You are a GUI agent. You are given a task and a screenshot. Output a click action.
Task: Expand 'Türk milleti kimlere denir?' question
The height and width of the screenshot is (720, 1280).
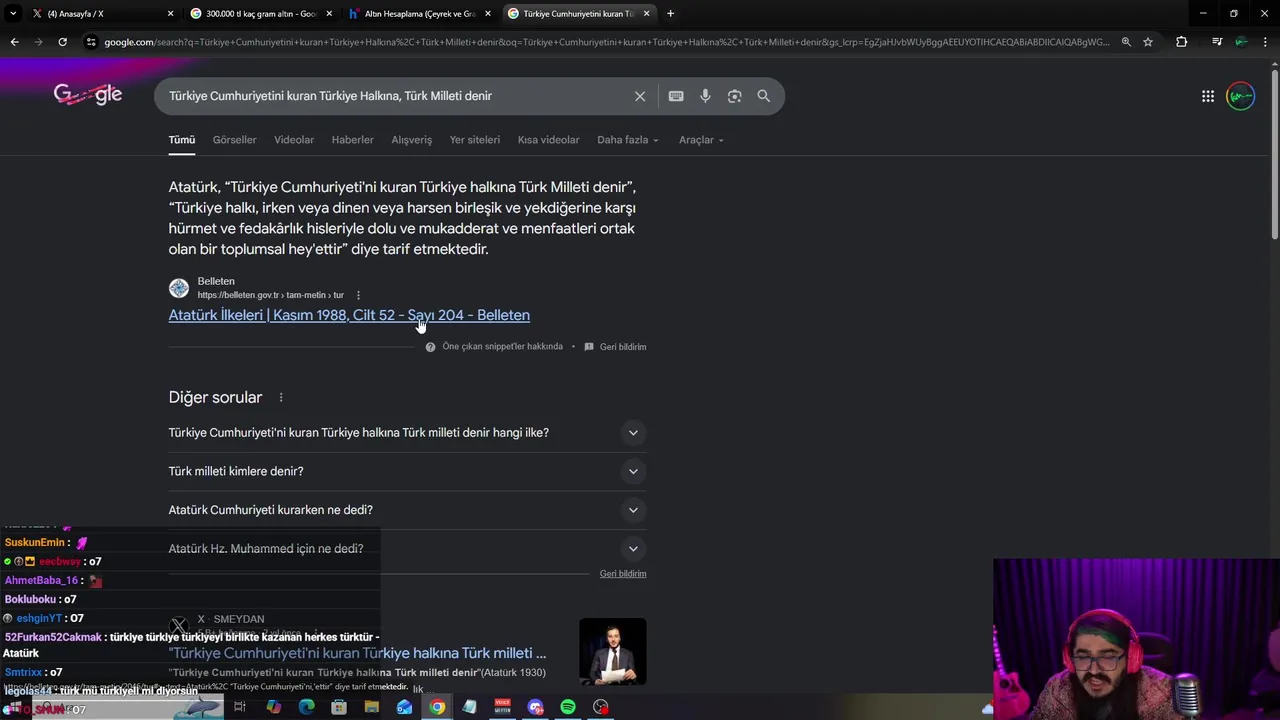407,471
